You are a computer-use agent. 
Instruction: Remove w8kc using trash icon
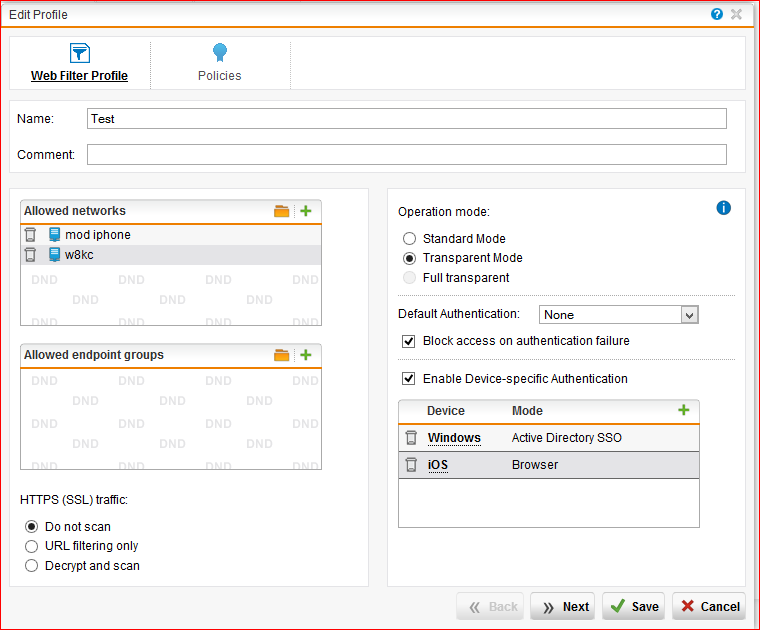31,255
